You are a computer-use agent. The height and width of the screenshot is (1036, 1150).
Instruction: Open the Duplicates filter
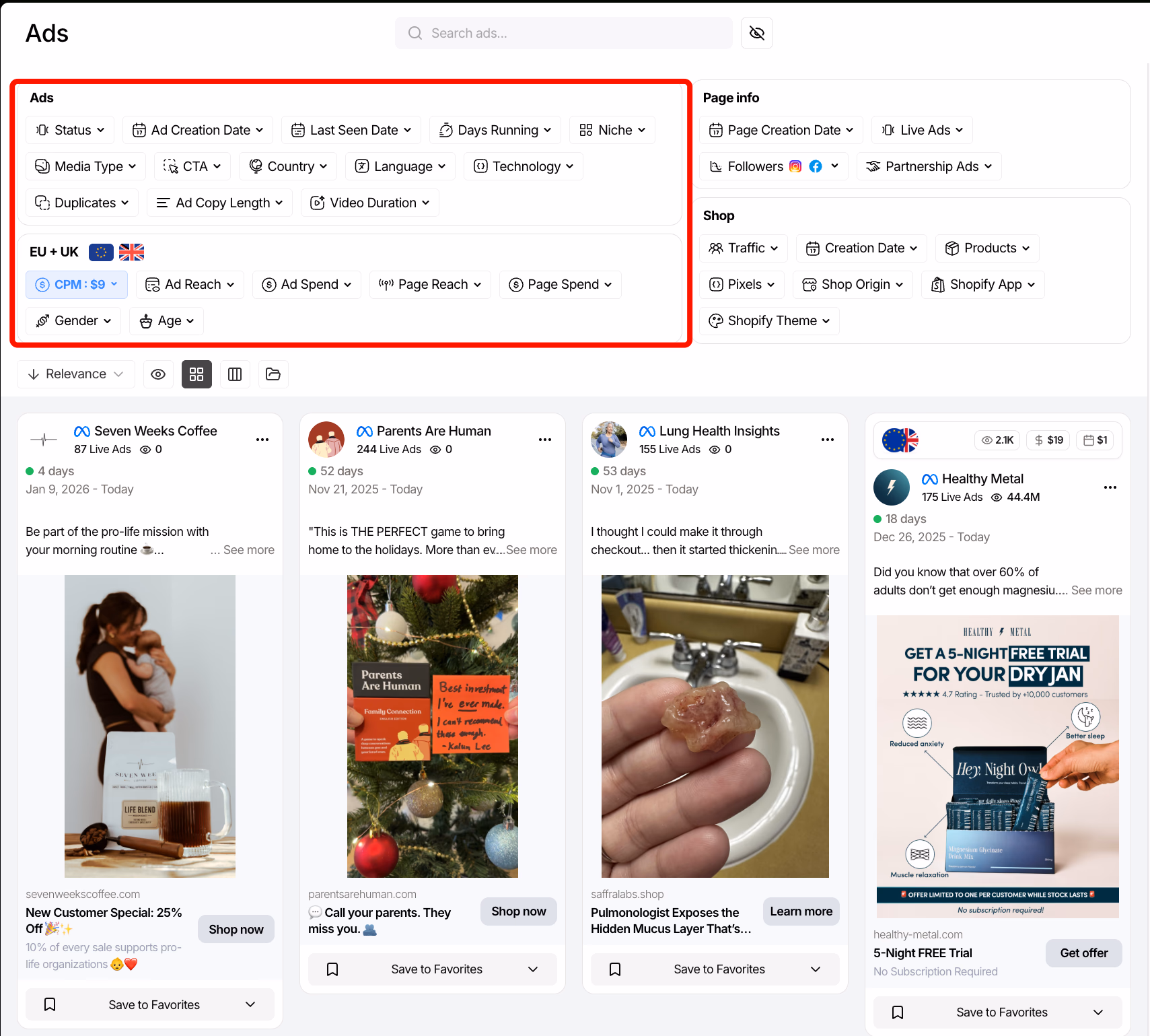coord(82,203)
